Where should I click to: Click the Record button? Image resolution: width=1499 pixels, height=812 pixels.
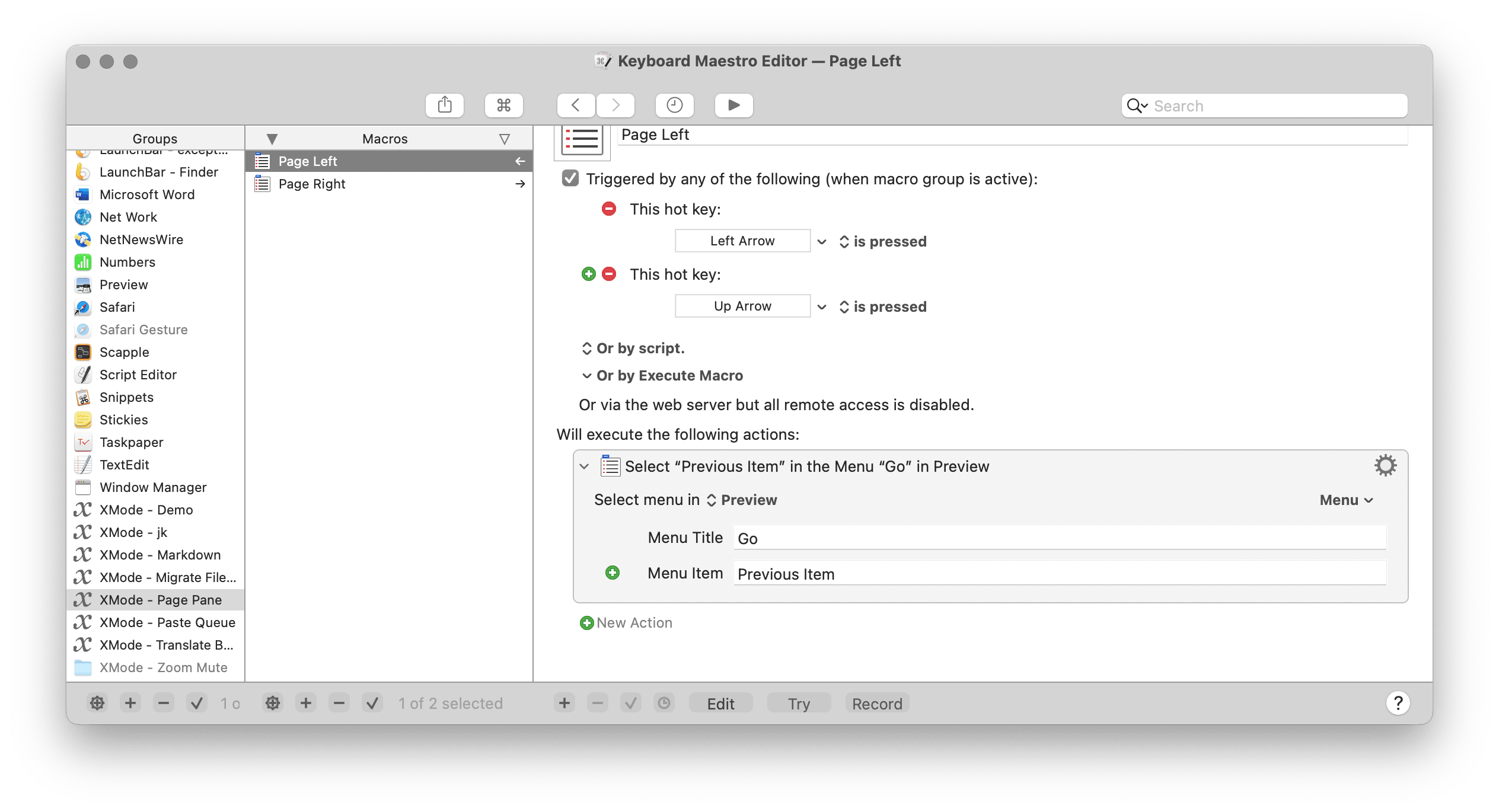pos(877,704)
